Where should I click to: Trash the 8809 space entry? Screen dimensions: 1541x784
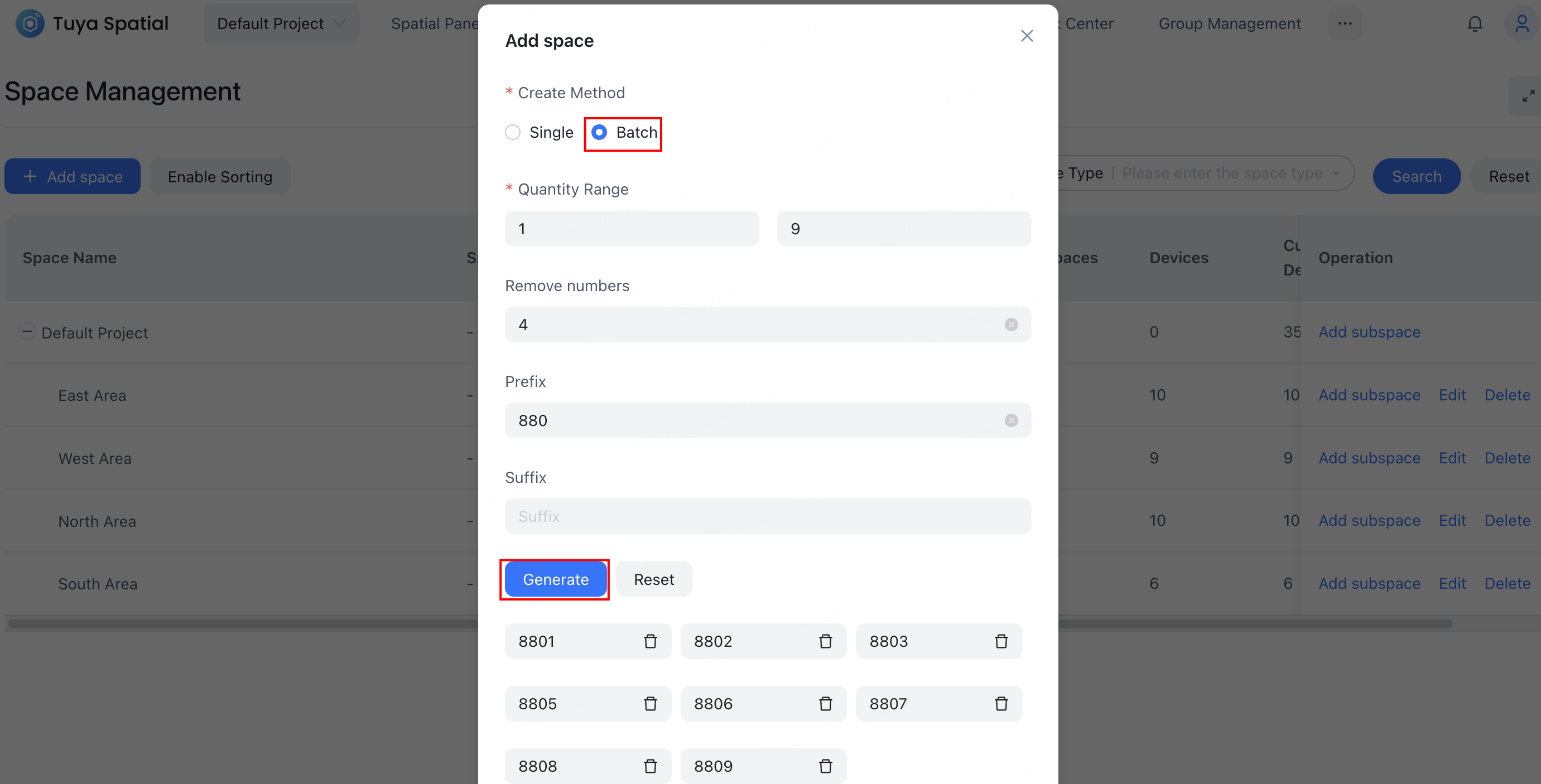(826, 766)
